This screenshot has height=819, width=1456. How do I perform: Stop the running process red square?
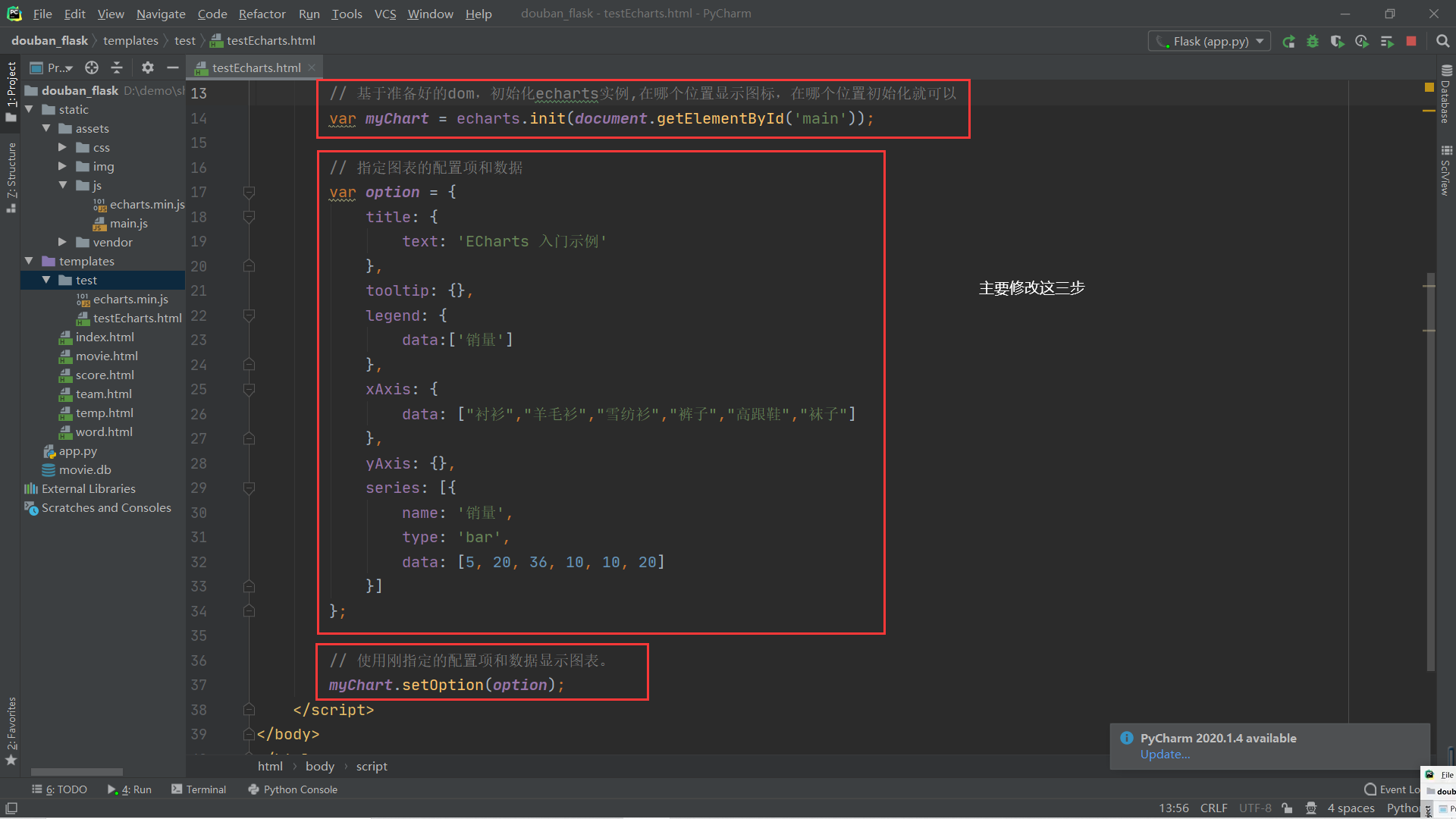coord(1411,42)
